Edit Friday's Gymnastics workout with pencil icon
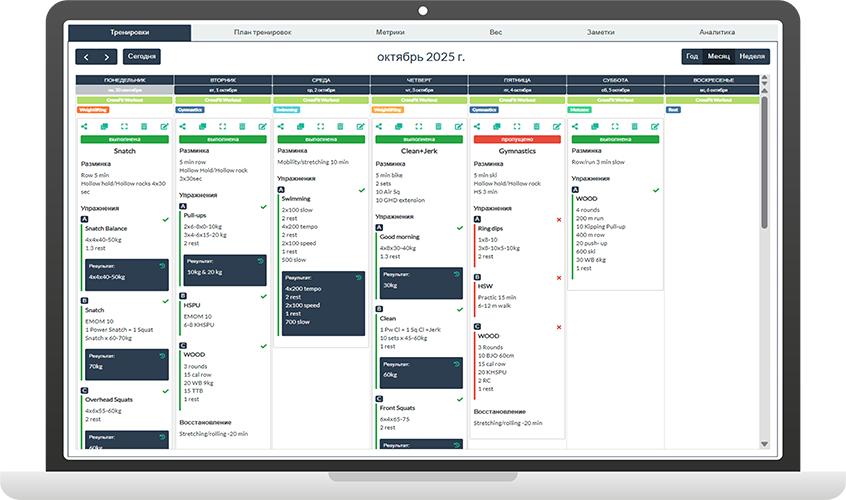This screenshot has height=500, width=846. [556, 127]
